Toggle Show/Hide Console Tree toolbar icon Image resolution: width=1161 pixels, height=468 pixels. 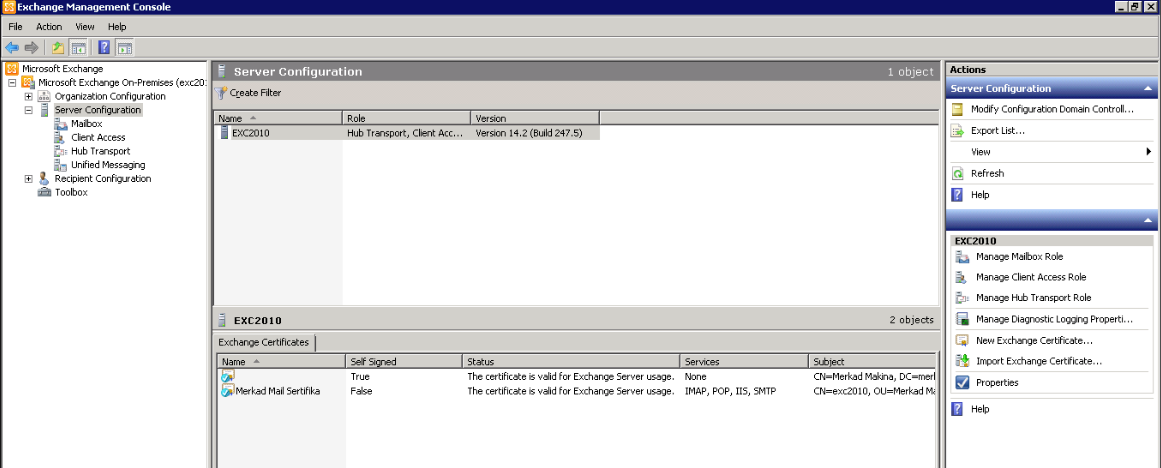pyautogui.click(x=78, y=48)
